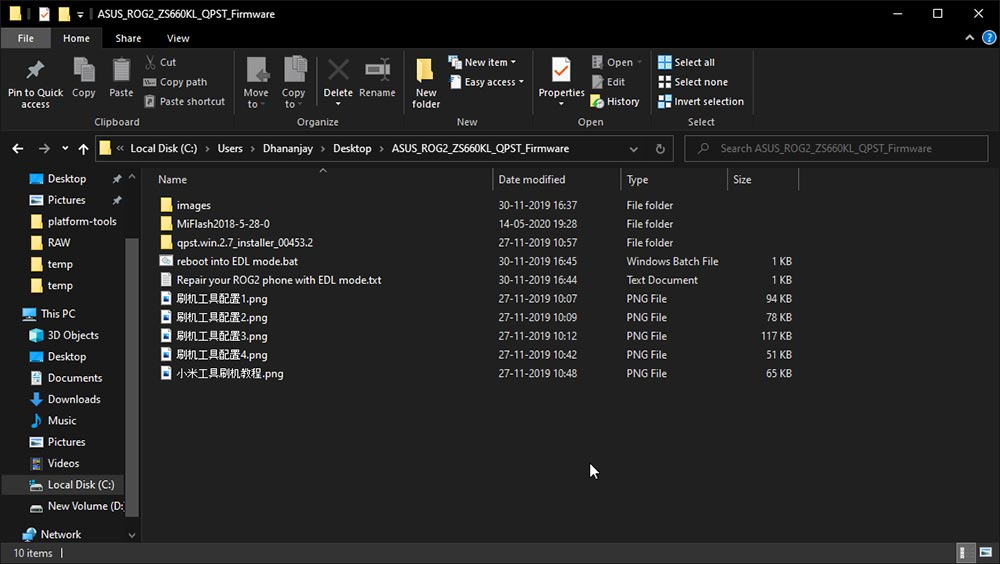1000x564 pixels.
Task: Click the Pin to Quick access icon
Action: click(35, 70)
